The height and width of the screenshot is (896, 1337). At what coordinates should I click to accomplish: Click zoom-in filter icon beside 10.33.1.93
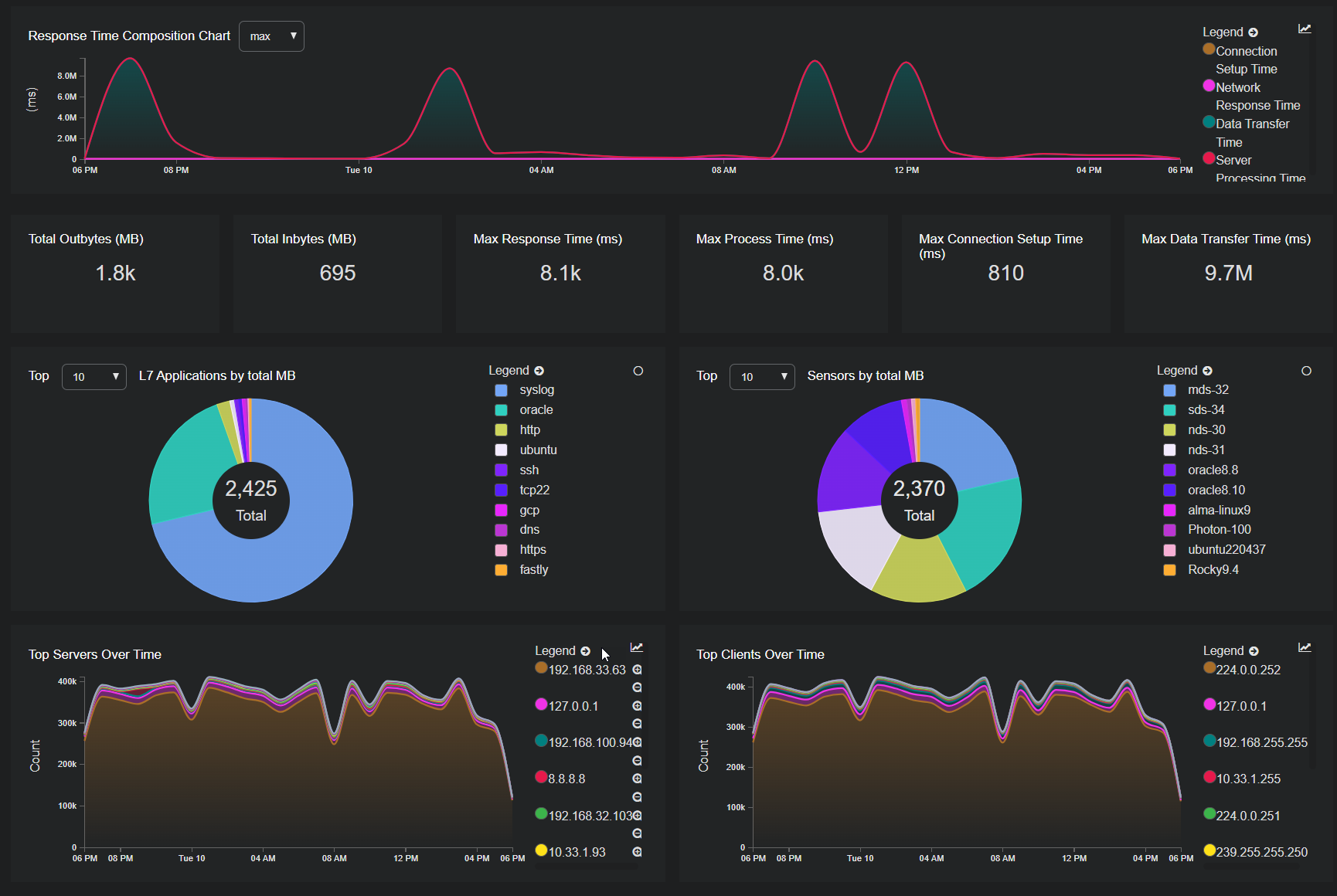(x=637, y=852)
